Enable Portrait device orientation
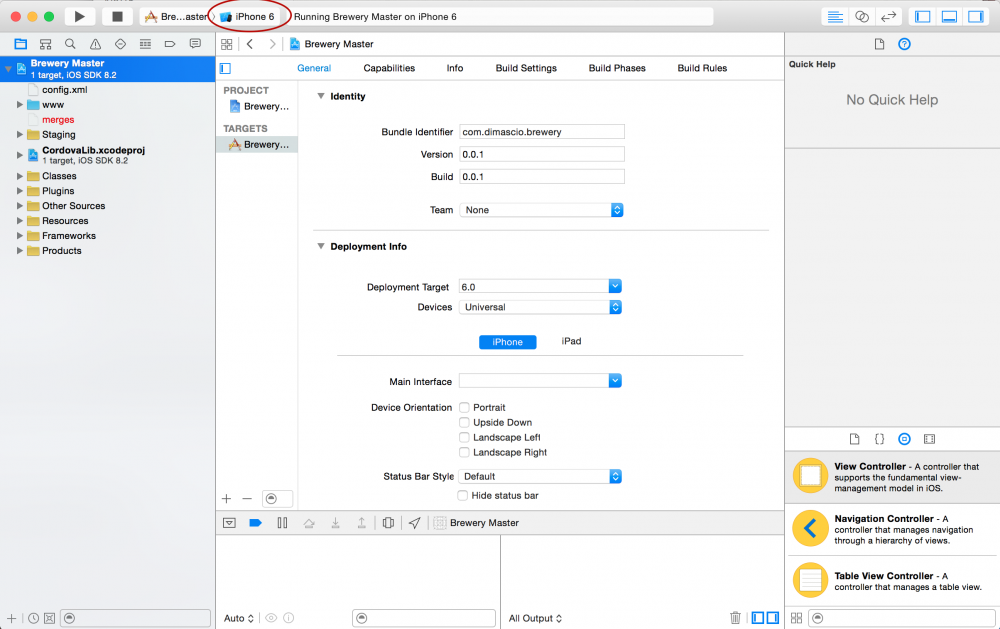 coord(464,407)
